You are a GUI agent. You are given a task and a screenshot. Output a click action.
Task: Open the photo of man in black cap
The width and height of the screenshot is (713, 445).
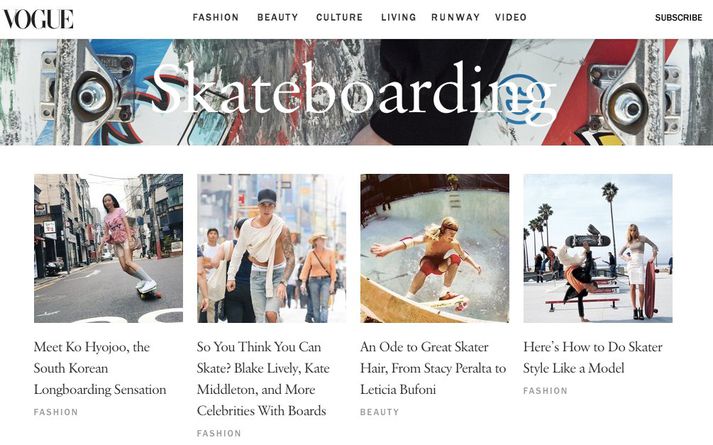pos(271,248)
